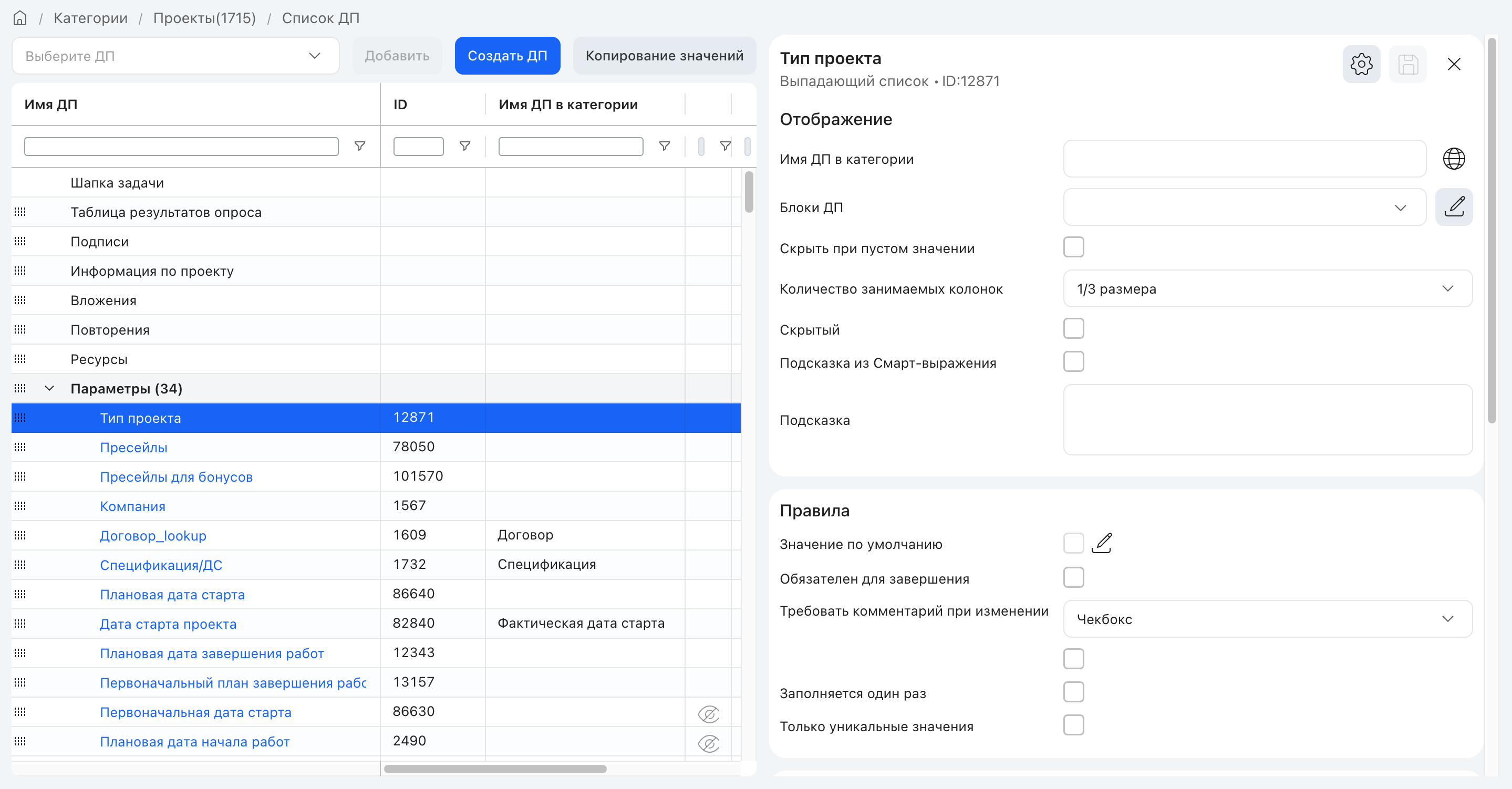The width and height of the screenshot is (1512, 789).
Task: Open the Блоки ДП dropdown
Action: pos(1245,207)
